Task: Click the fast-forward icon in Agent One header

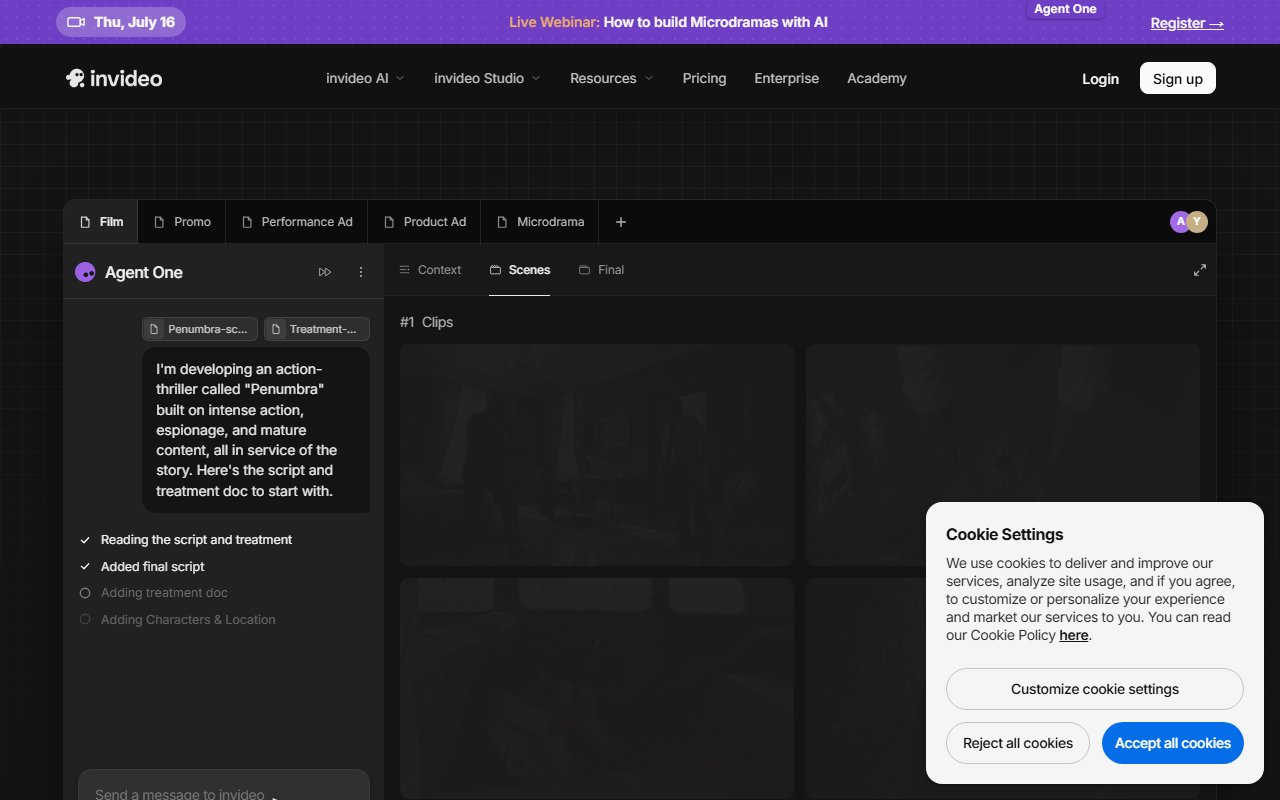Action: (x=325, y=272)
